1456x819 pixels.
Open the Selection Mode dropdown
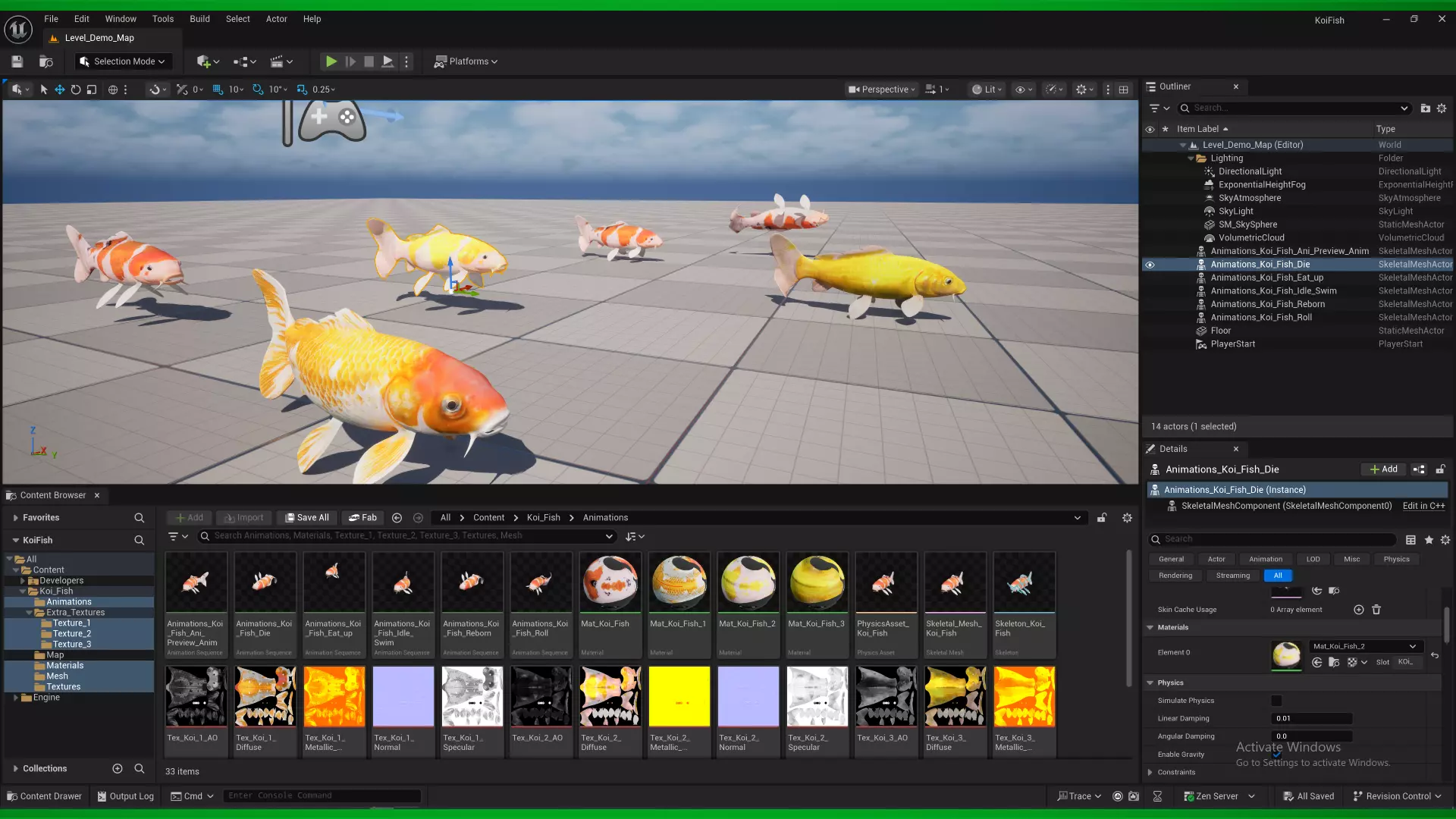pos(124,61)
